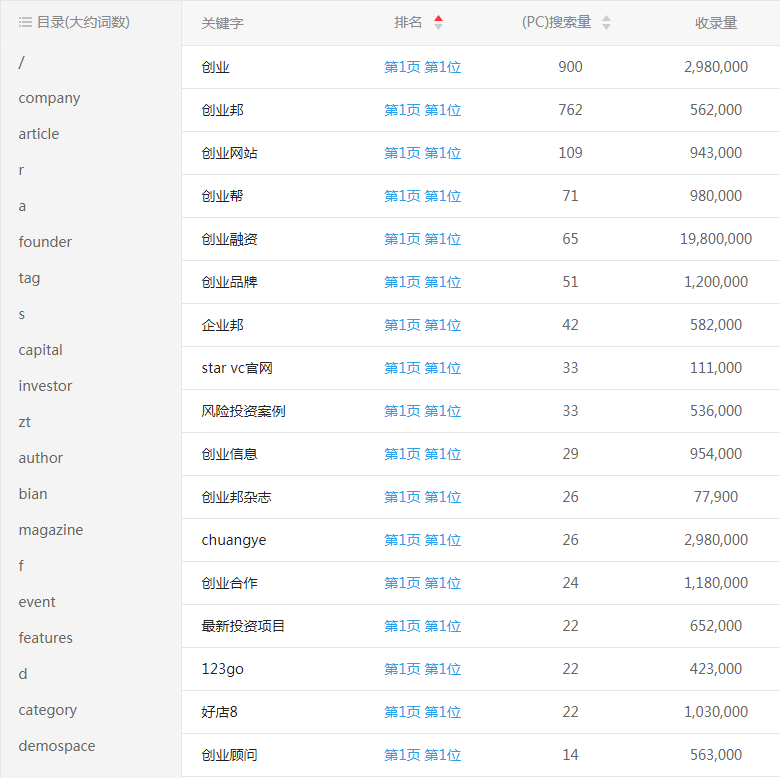Select the 'article' directory in sidebar
This screenshot has width=780, height=778.
(38, 134)
